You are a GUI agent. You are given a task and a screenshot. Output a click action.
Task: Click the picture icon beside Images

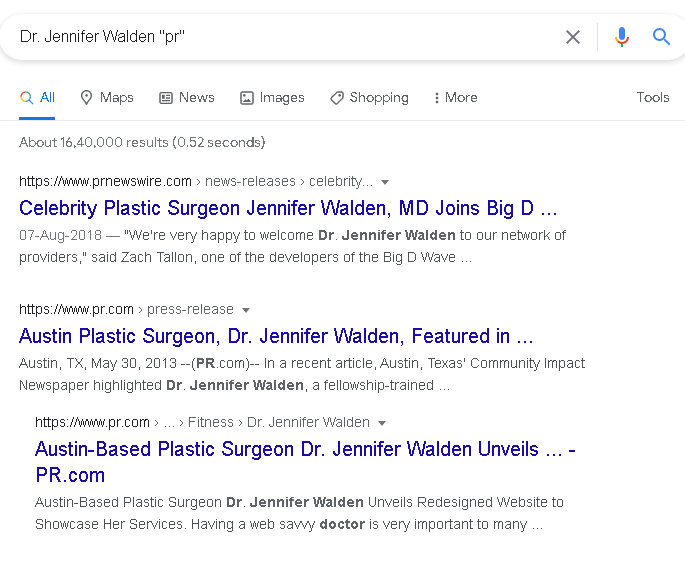(246, 98)
